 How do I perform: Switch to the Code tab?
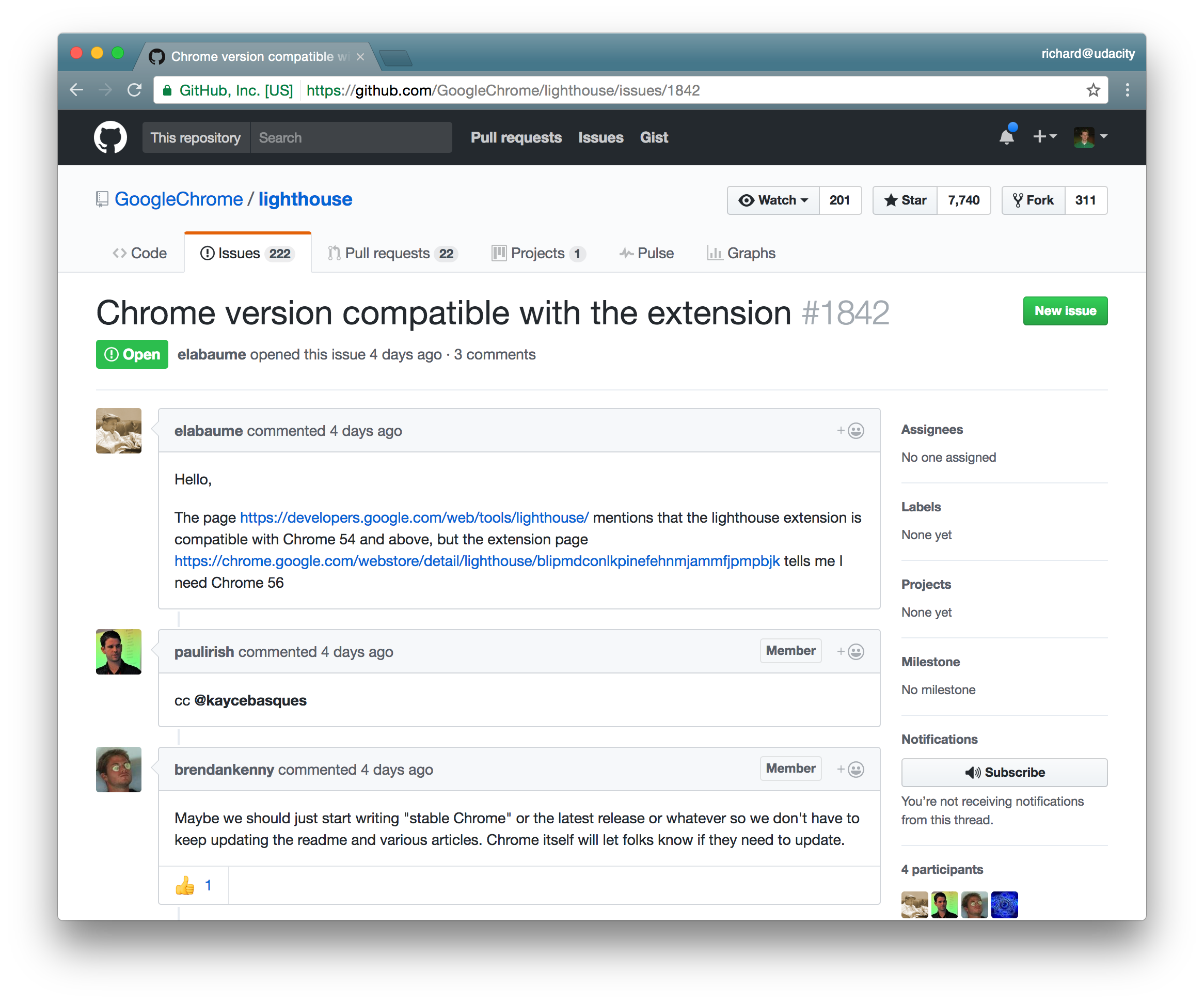[x=139, y=253]
